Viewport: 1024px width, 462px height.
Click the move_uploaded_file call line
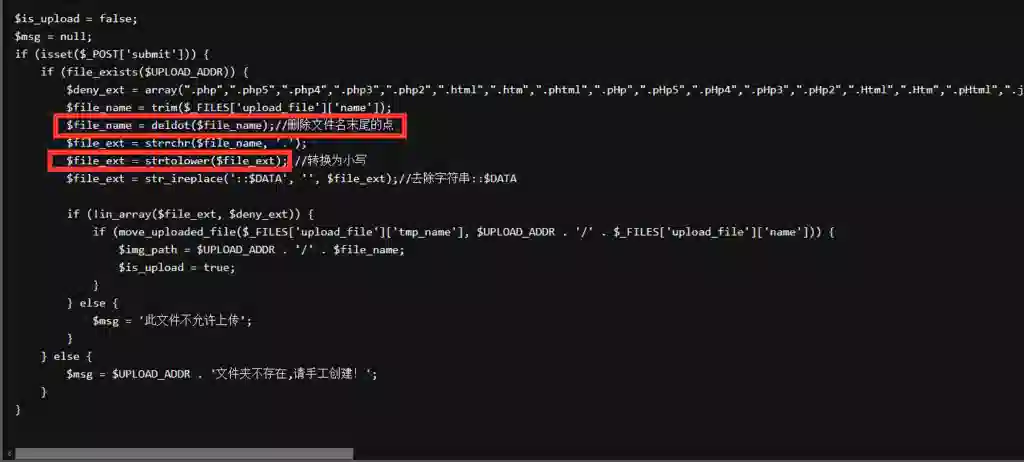click(464, 232)
